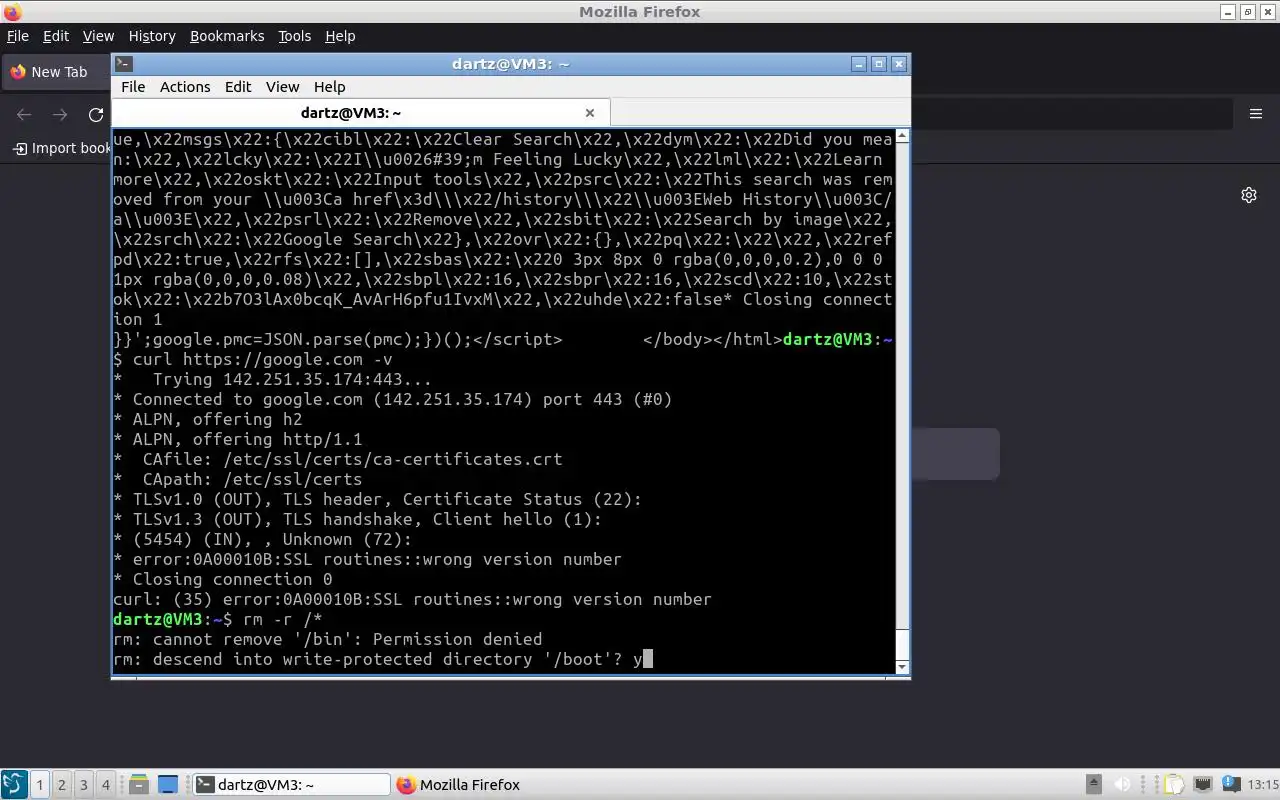The height and width of the screenshot is (800, 1280).
Task: Click the 'curl https://google.com -v' command line
Action: coord(262,359)
